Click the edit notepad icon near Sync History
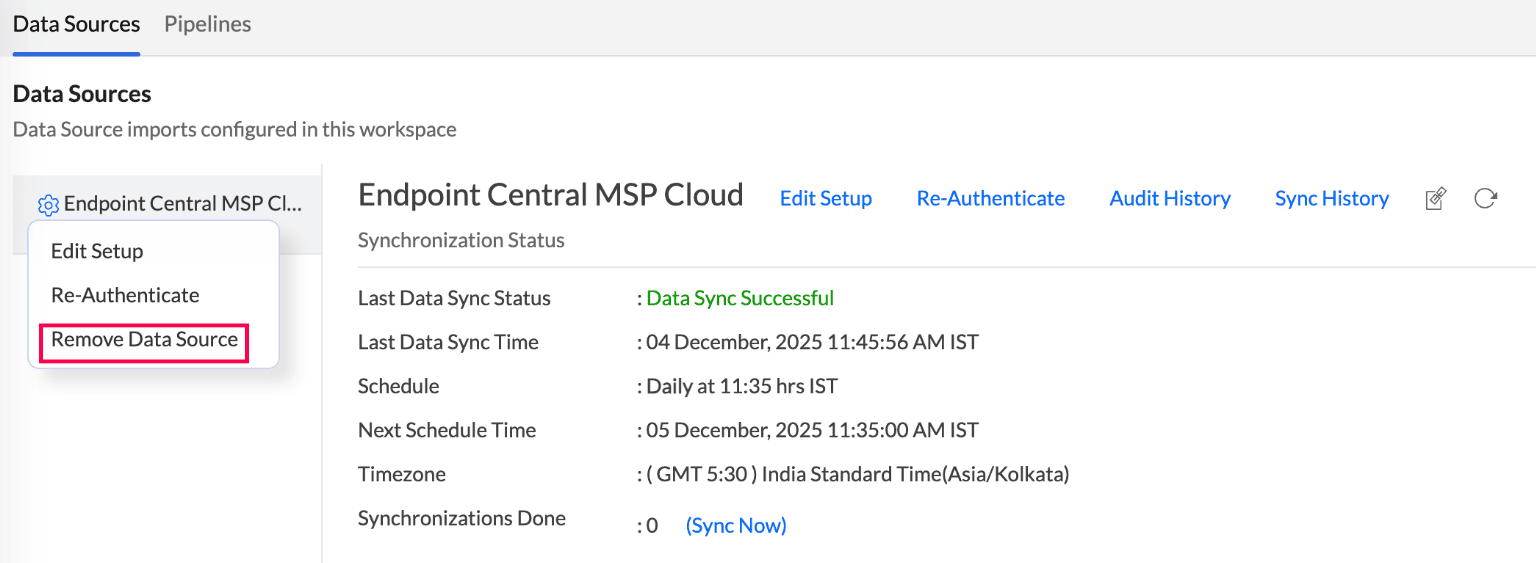The height and width of the screenshot is (563, 1536). point(1435,199)
